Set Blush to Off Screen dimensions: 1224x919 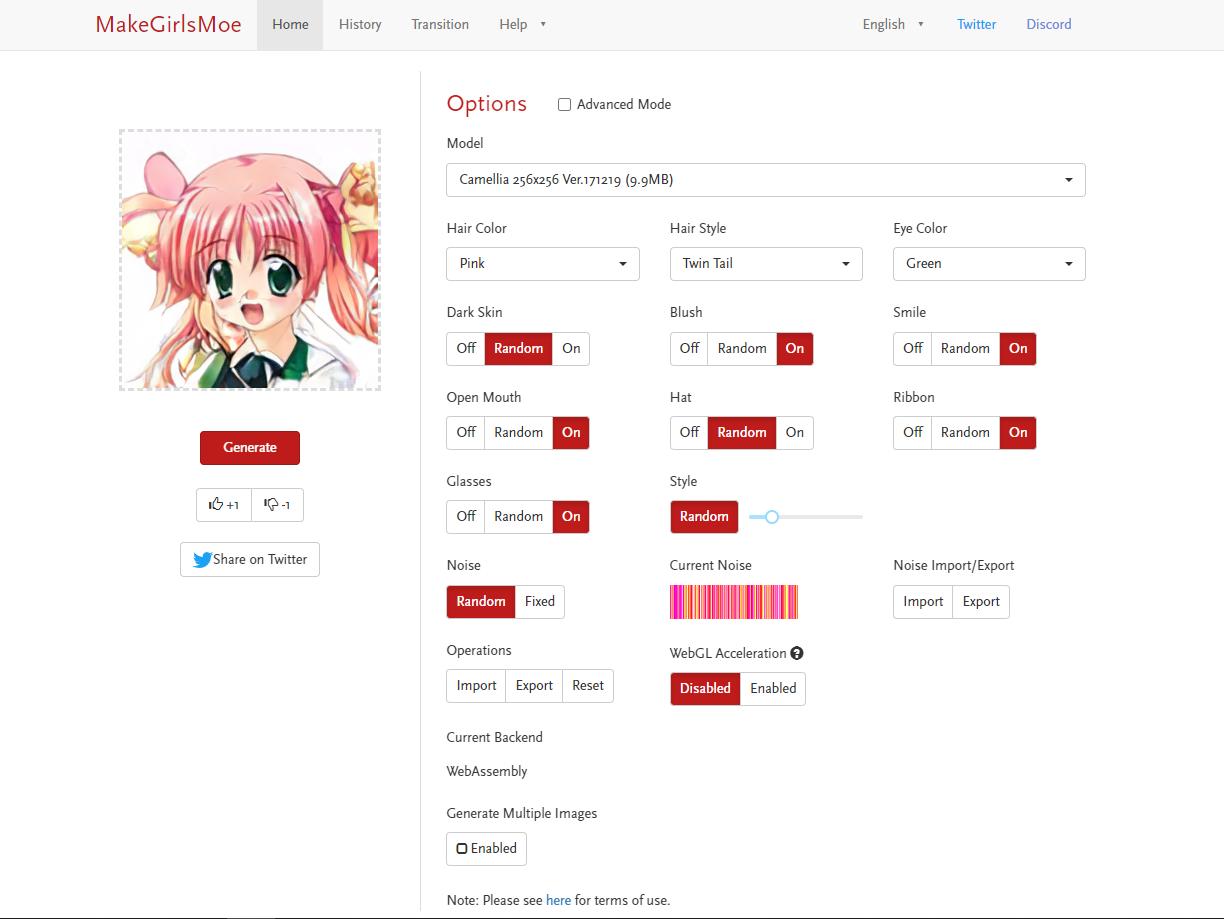pyautogui.click(x=688, y=348)
